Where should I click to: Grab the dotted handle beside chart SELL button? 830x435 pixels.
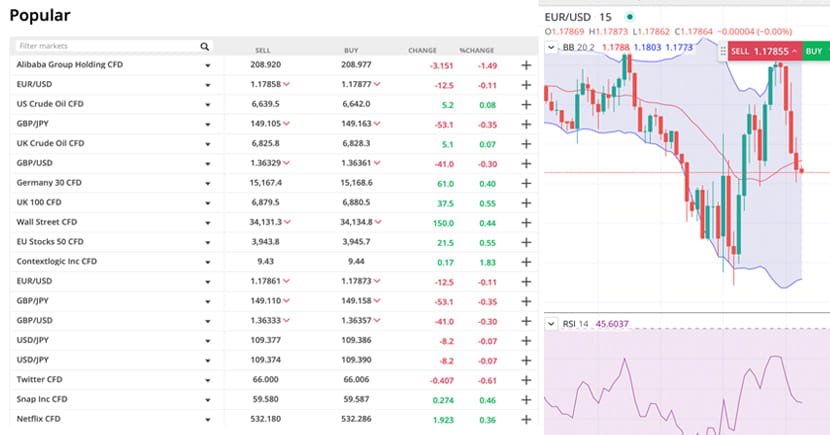point(723,51)
